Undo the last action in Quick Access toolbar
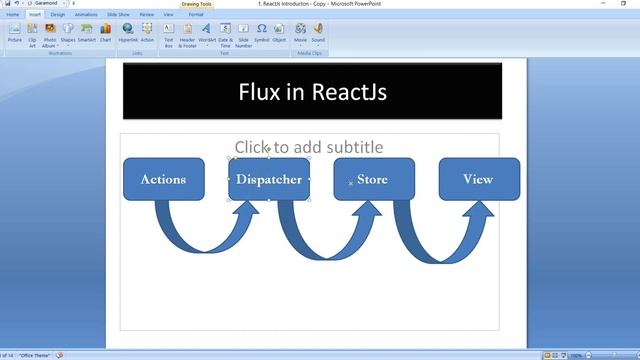This screenshot has height=360, width=640. [17, 3]
